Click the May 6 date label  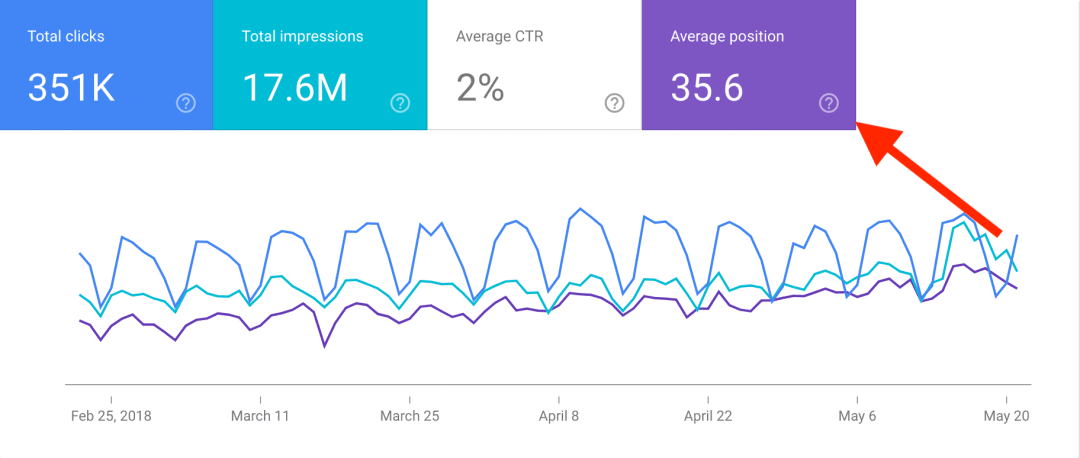[858, 416]
